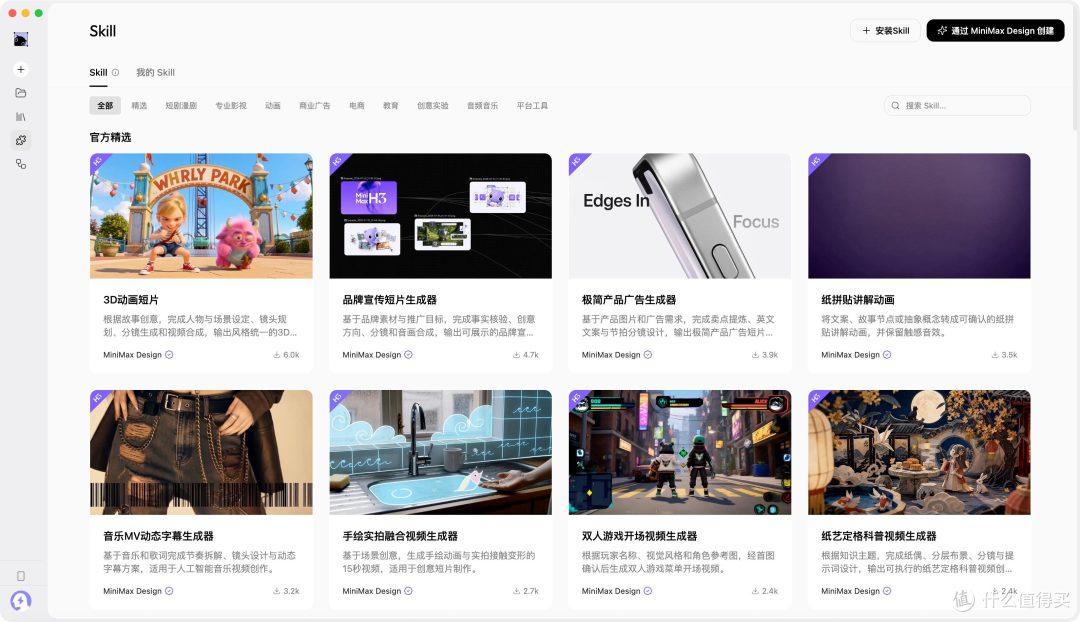Click verified badge on 纸拼贴讲解动画 card
The width and height of the screenshot is (1080, 622).
click(x=887, y=355)
